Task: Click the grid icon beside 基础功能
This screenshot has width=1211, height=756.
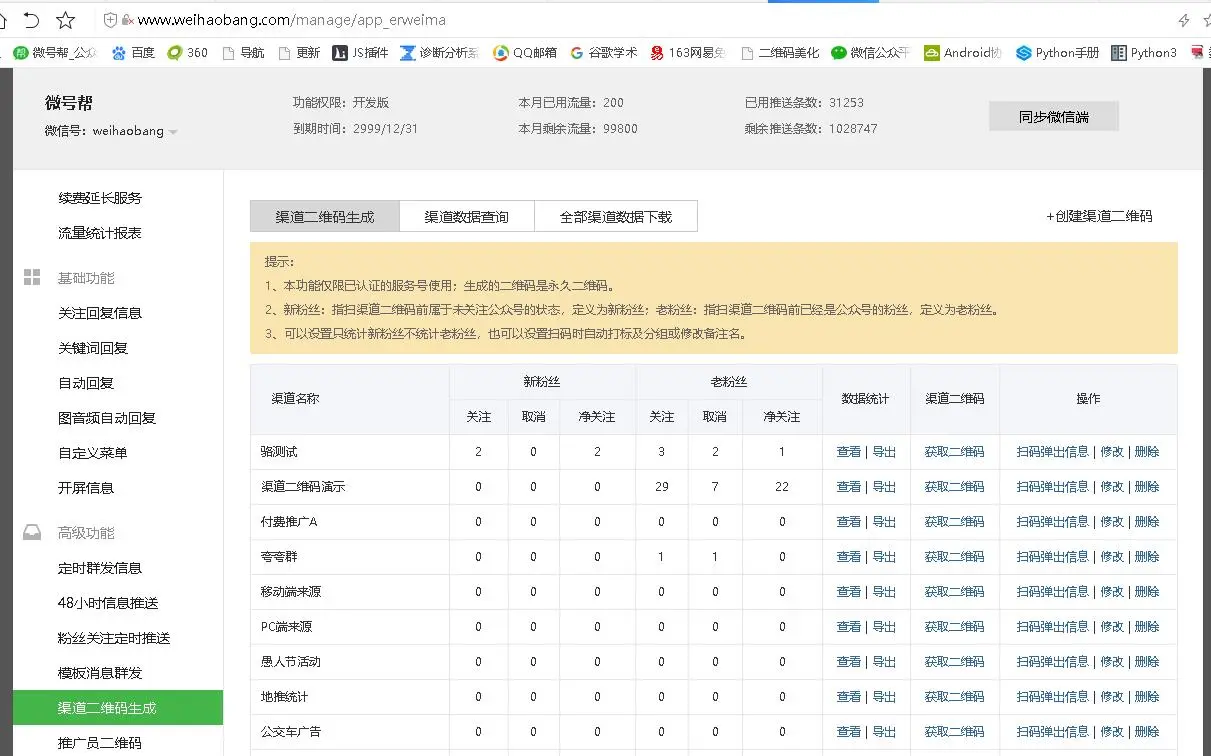Action: click(32, 278)
